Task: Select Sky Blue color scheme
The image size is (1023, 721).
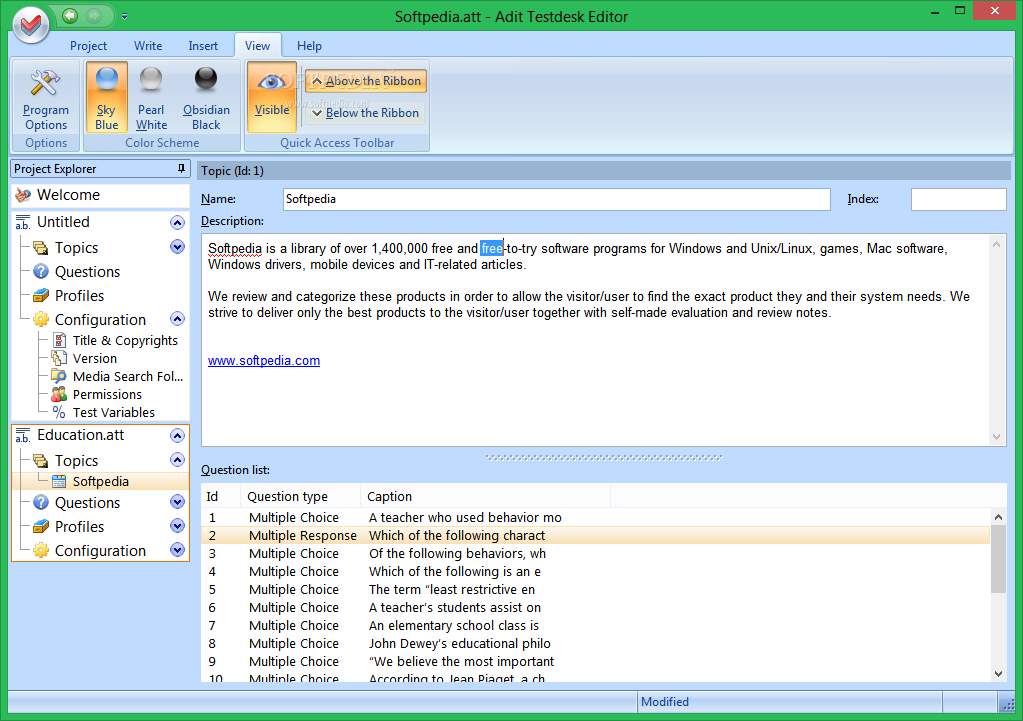Action: click(x=106, y=98)
